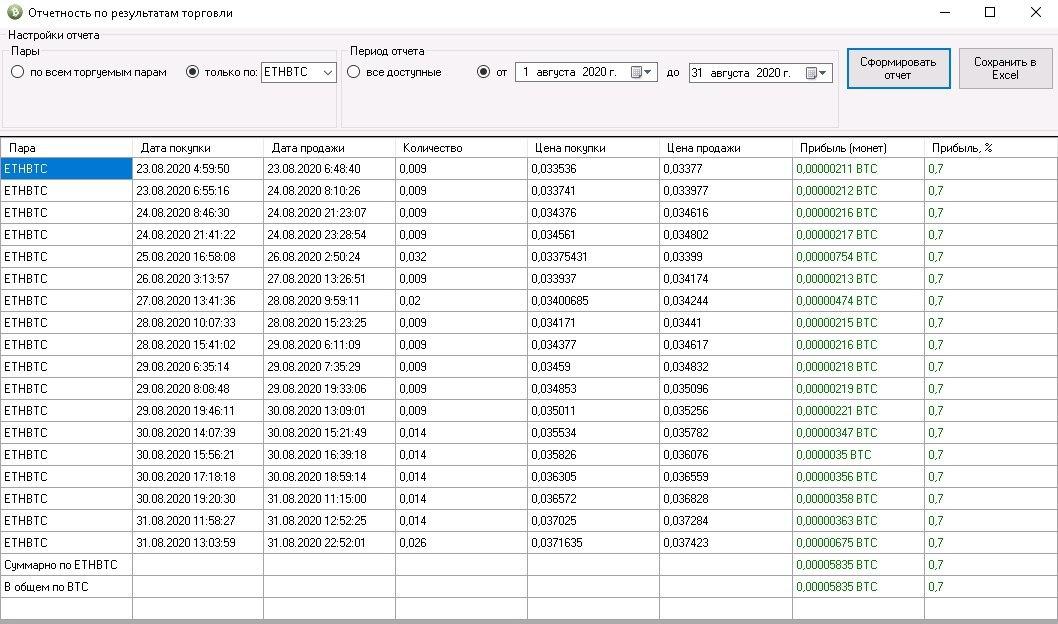
Task: Expand the ETHBTC pair dropdown
Action: click(327, 72)
